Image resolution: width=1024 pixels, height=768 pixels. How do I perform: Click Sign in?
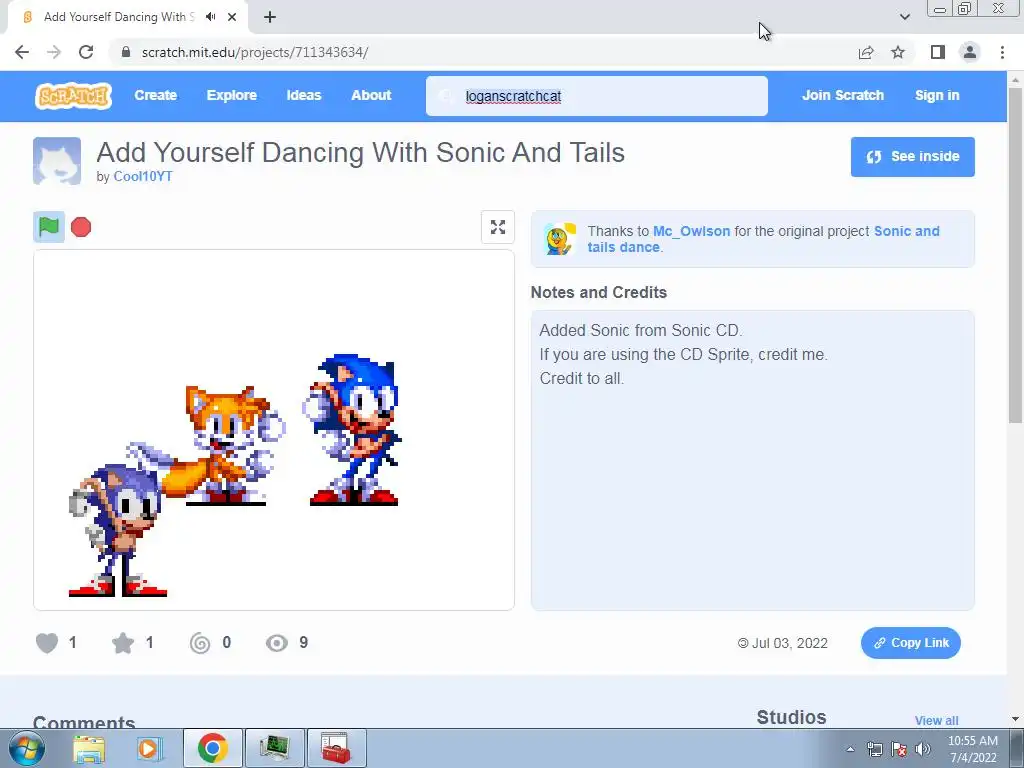(x=937, y=95)
